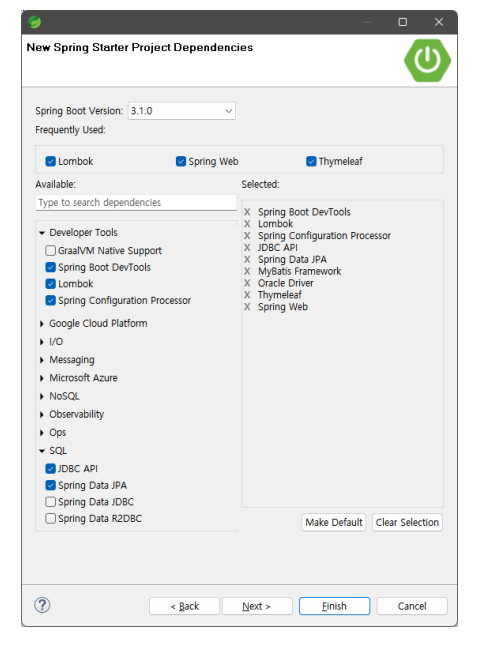The width and height of the screenshot is (496, 654).
Task: Check Spring Data JDBC checkbox
Action: [x=50, y=501]
